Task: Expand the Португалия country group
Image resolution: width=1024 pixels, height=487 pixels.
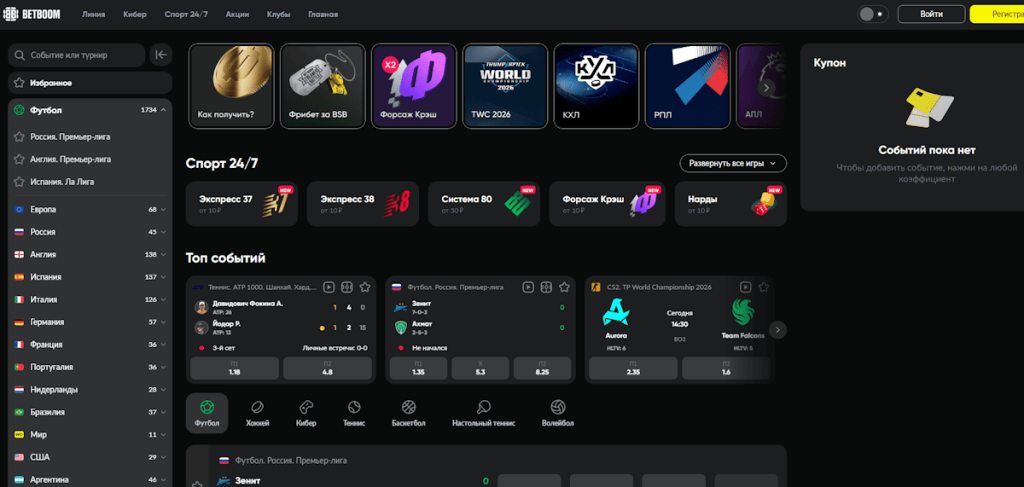Action: tap(163, 367)
